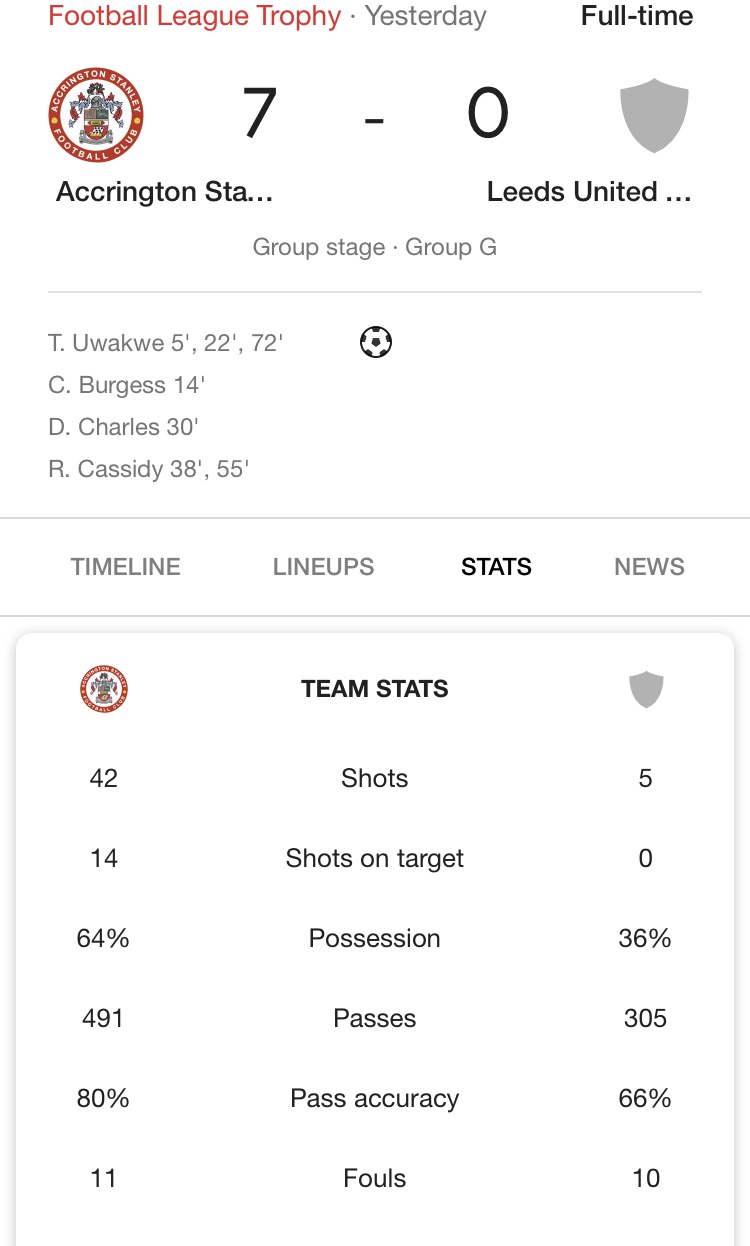Tap the TEAM STATS heading

pyautogui.click(x=375, y=689)
